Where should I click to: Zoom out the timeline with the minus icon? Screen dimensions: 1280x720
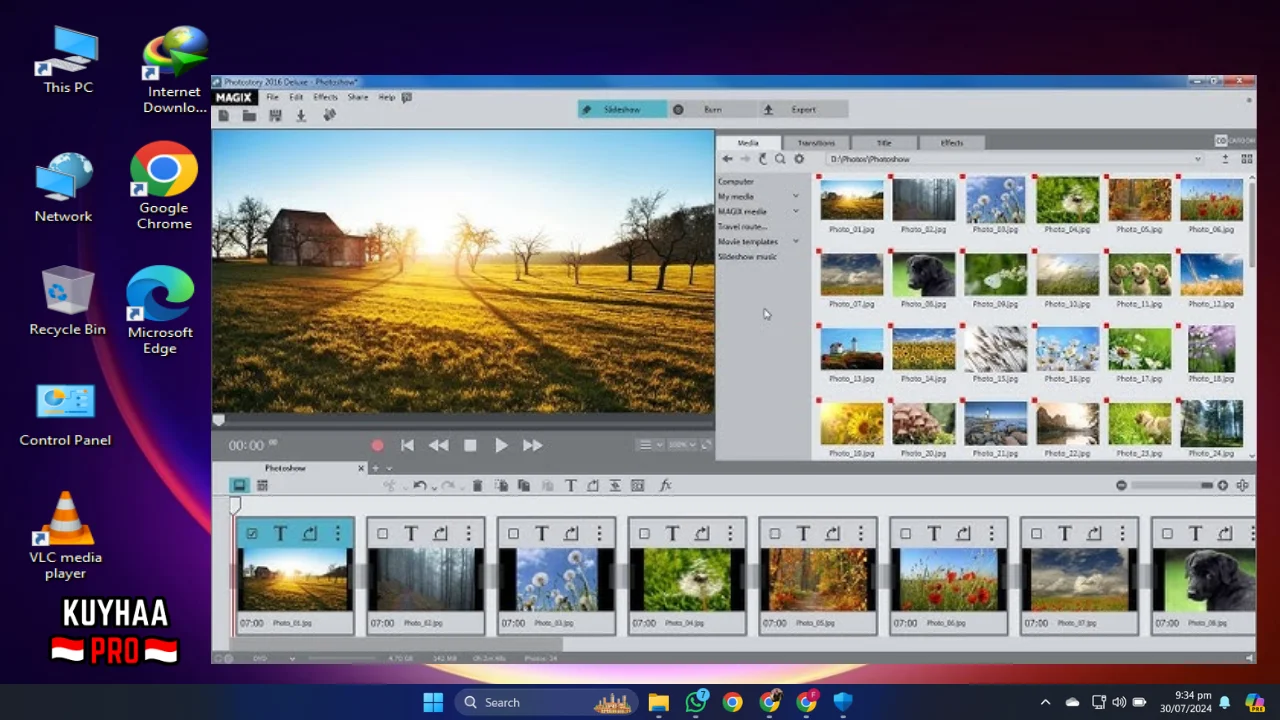pos(1121,485)
